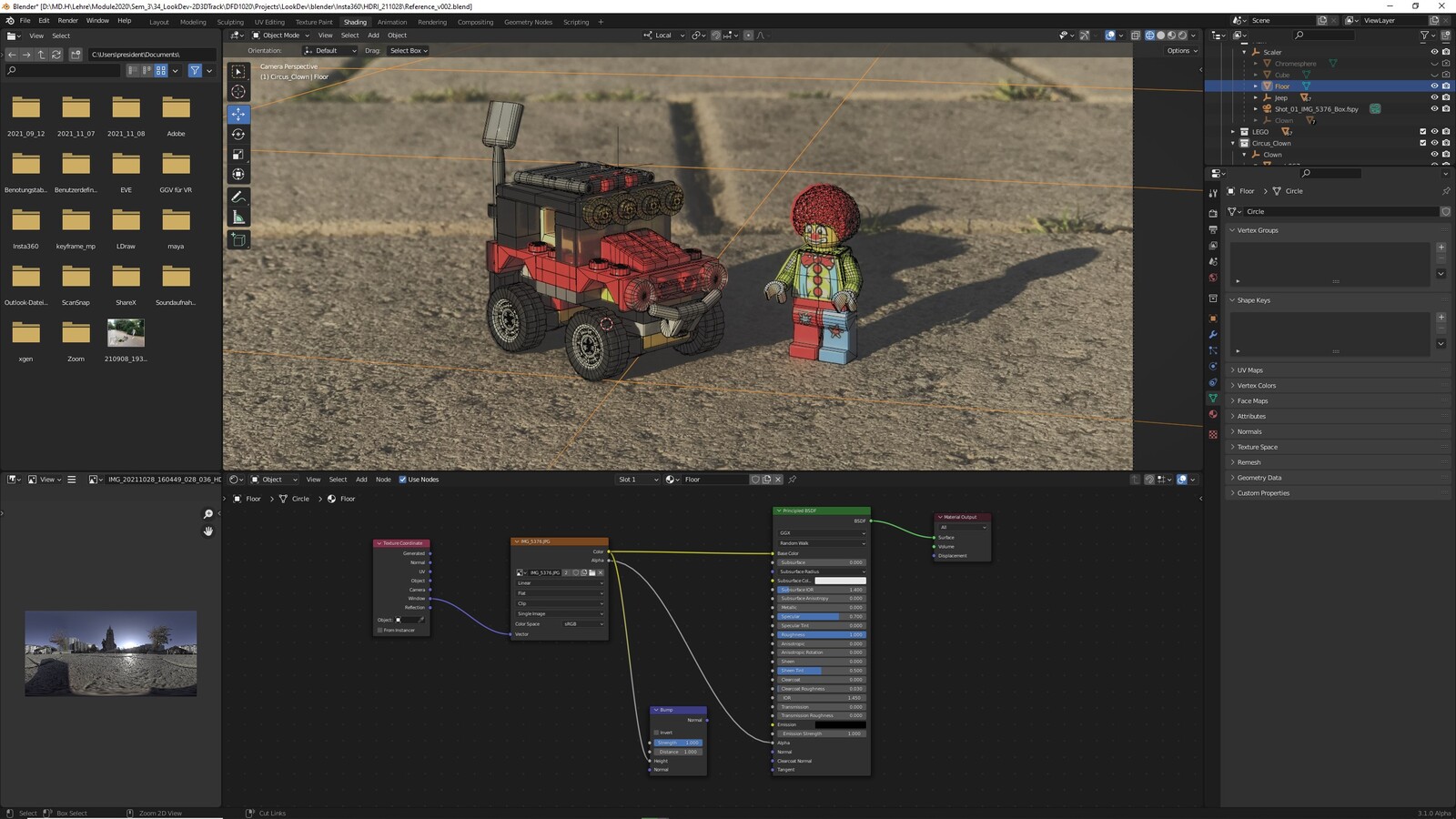Select the 210908_193 image thumbnail
1456x819 pixels.
pyautogui.click(x=126, y=333)
